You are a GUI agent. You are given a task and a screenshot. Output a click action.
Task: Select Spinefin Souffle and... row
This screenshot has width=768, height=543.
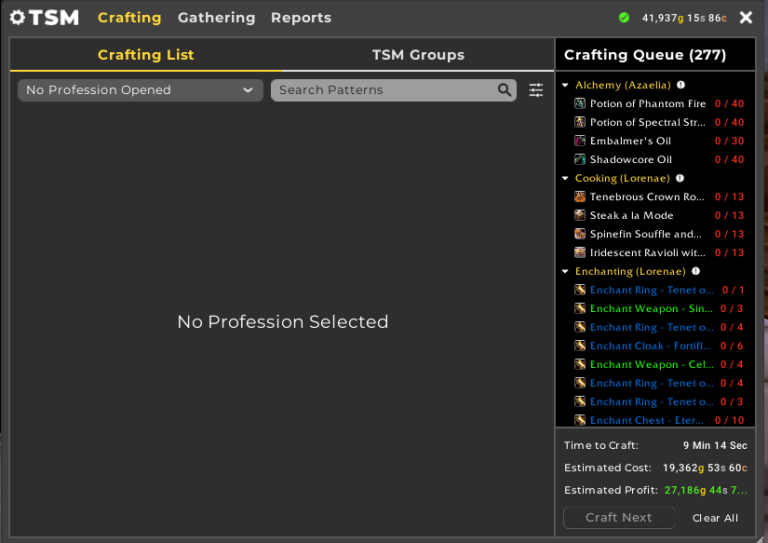[x=655, y=234]
